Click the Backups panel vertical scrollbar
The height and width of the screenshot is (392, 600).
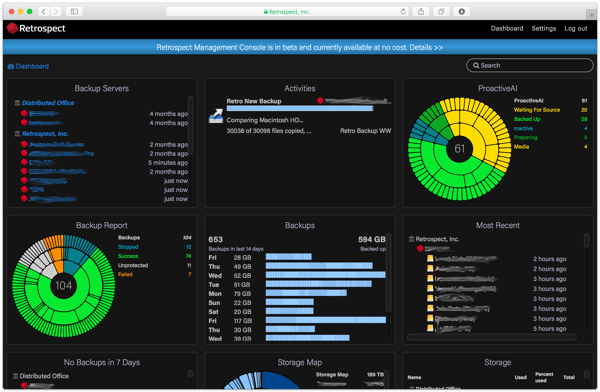click(388, 273)
